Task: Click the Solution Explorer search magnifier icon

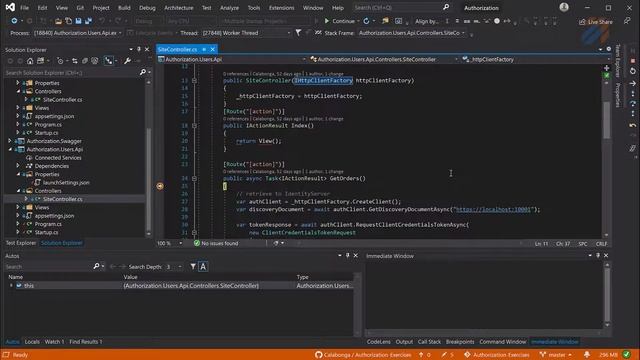Action: tap(143, 72)
